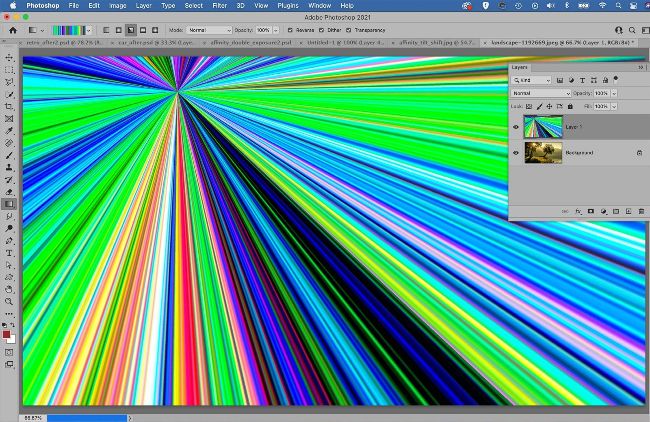The image size is (650, 422).
Task: Open the Layer menu
Action: [x=143, y=6]
